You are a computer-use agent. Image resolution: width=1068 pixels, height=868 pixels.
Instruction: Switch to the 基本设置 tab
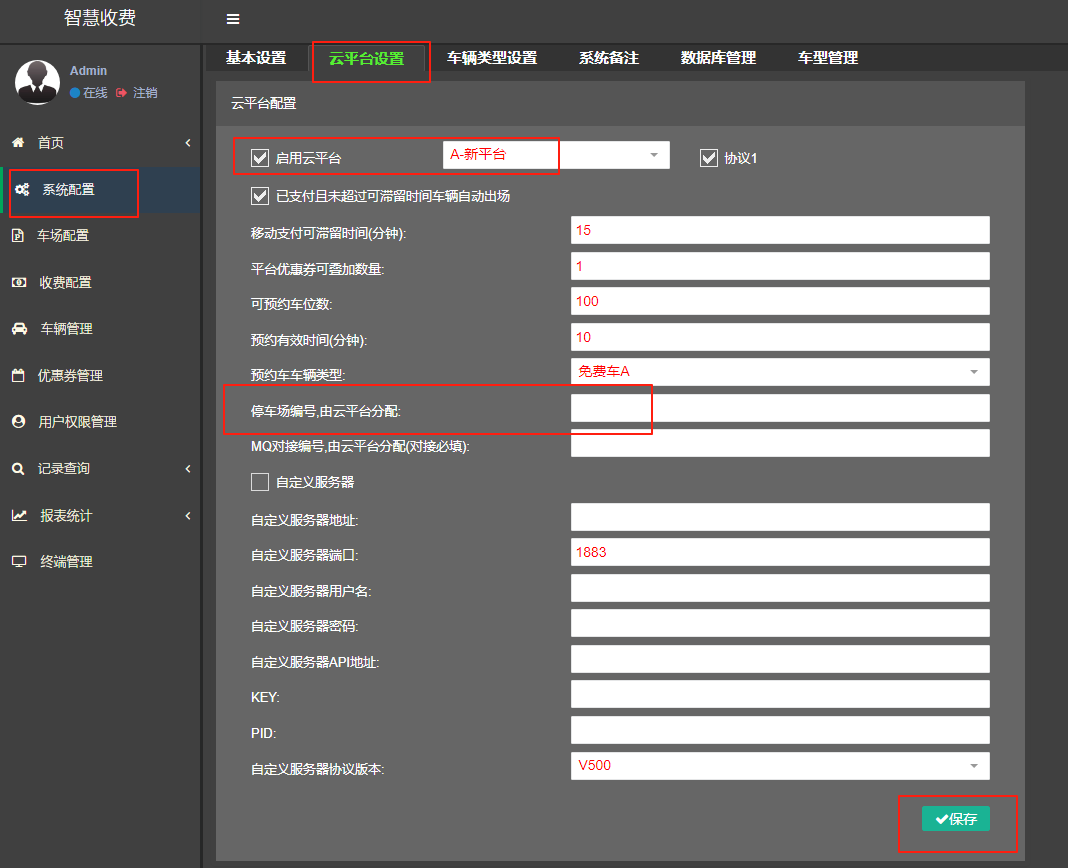tap(256, 58)
